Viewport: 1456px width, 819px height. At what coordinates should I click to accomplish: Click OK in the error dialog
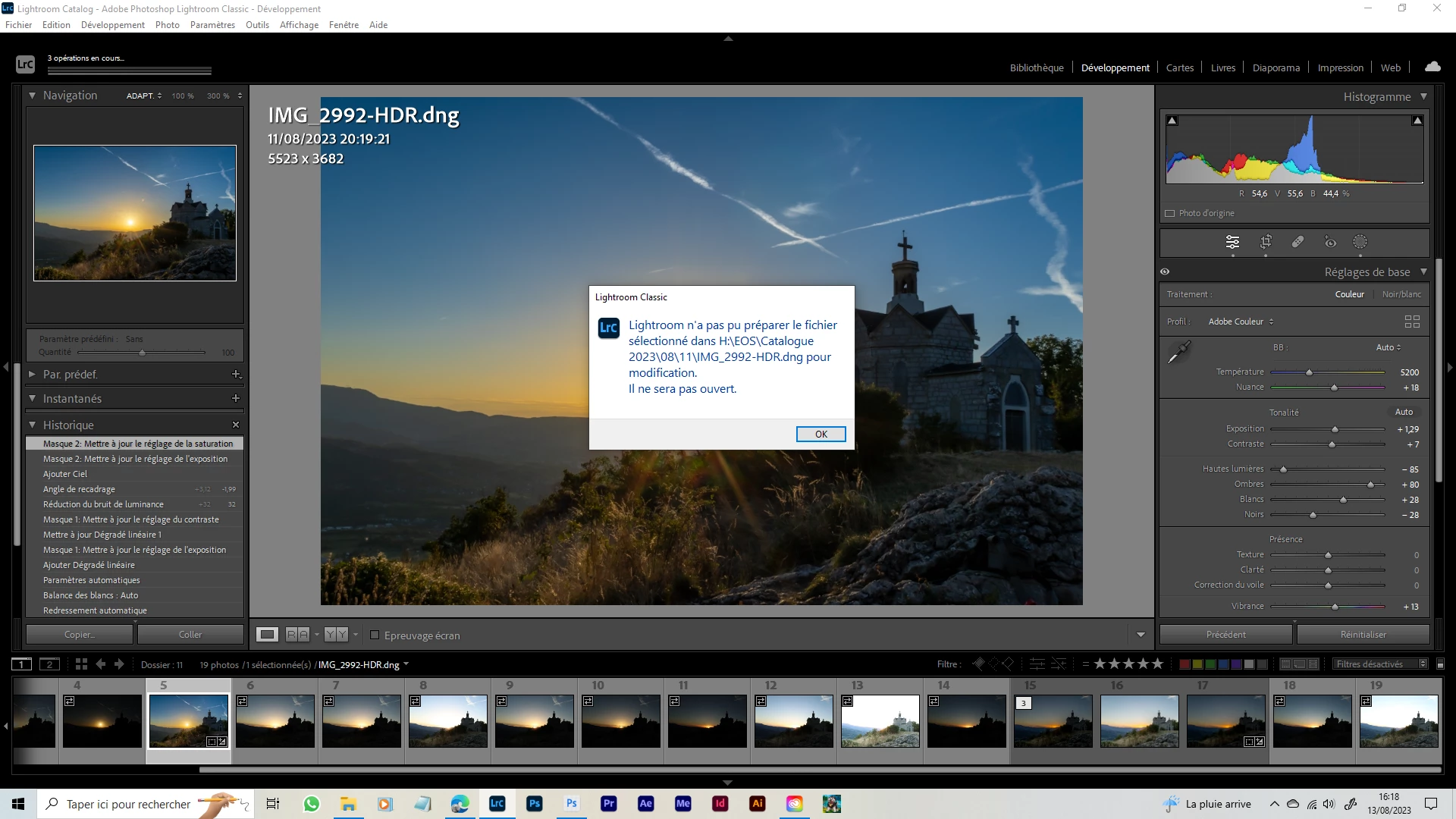click(x=821, y=434)
